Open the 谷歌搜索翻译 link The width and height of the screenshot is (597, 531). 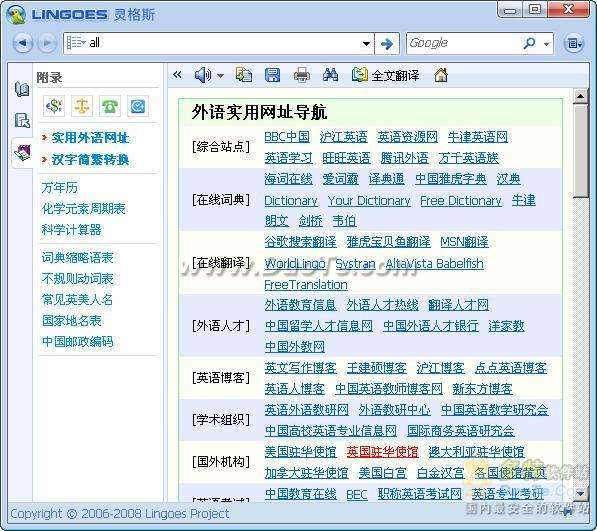coord(300,242)
